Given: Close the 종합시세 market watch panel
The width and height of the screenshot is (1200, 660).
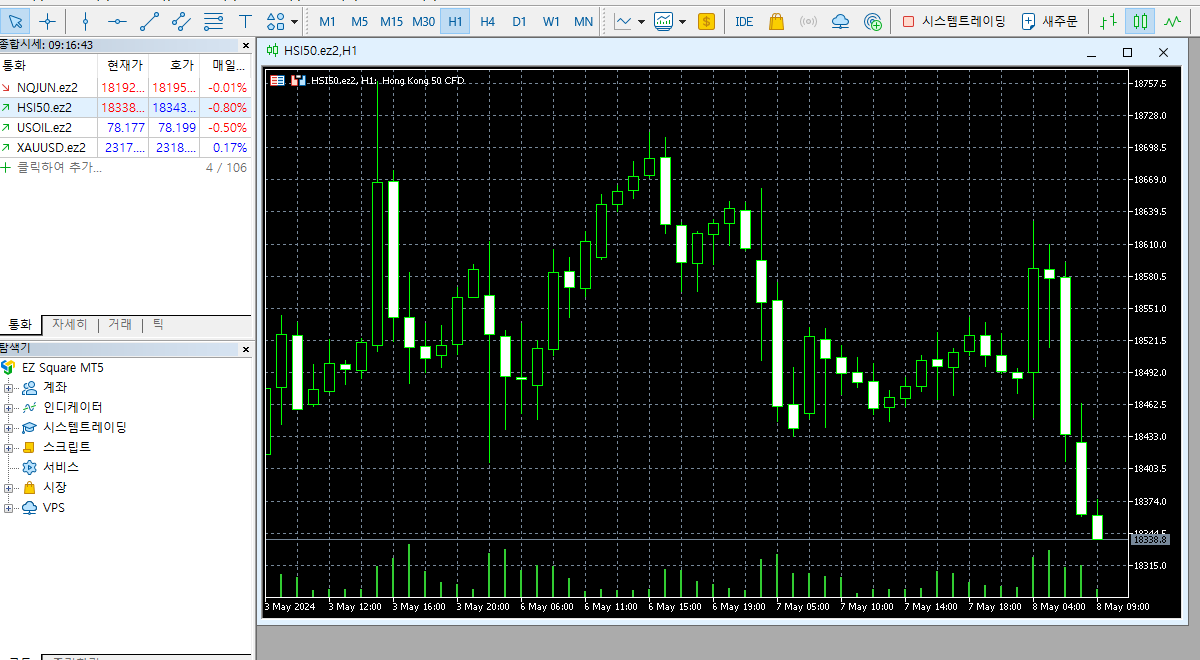Looking at the screenshot, I should click(246, 45).
